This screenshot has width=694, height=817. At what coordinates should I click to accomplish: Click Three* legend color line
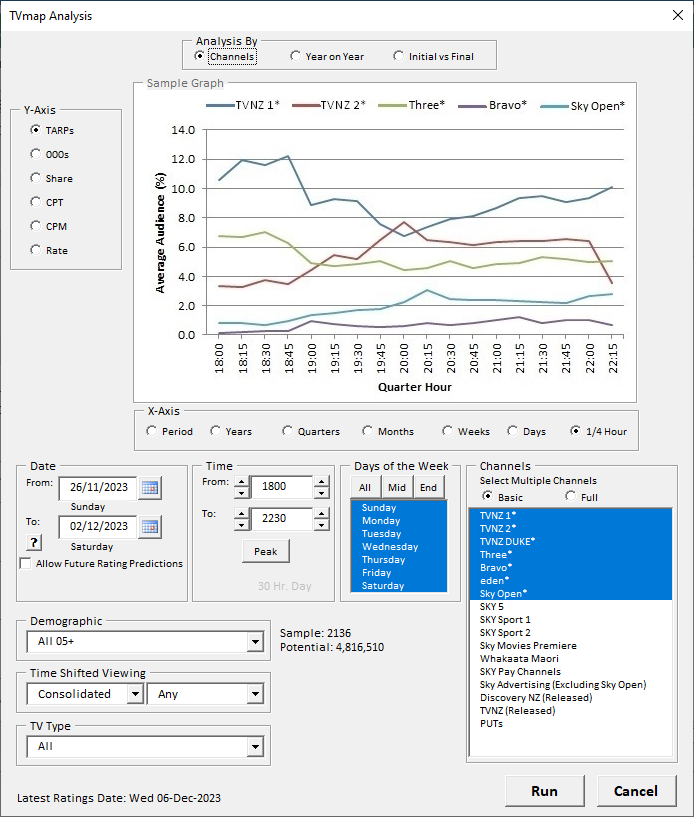click(392, 105)
